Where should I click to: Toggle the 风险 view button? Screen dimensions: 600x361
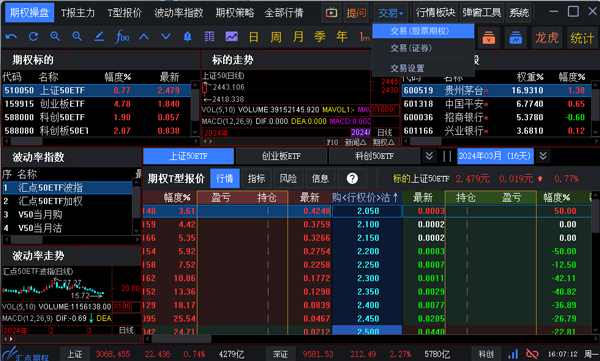(x=288, y=178)
